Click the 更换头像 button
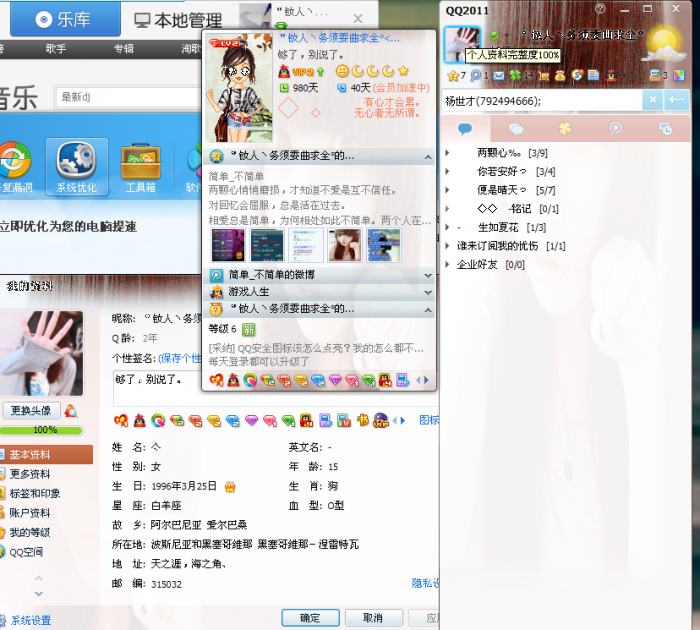The image size is (700, 630). click(31, 410)
